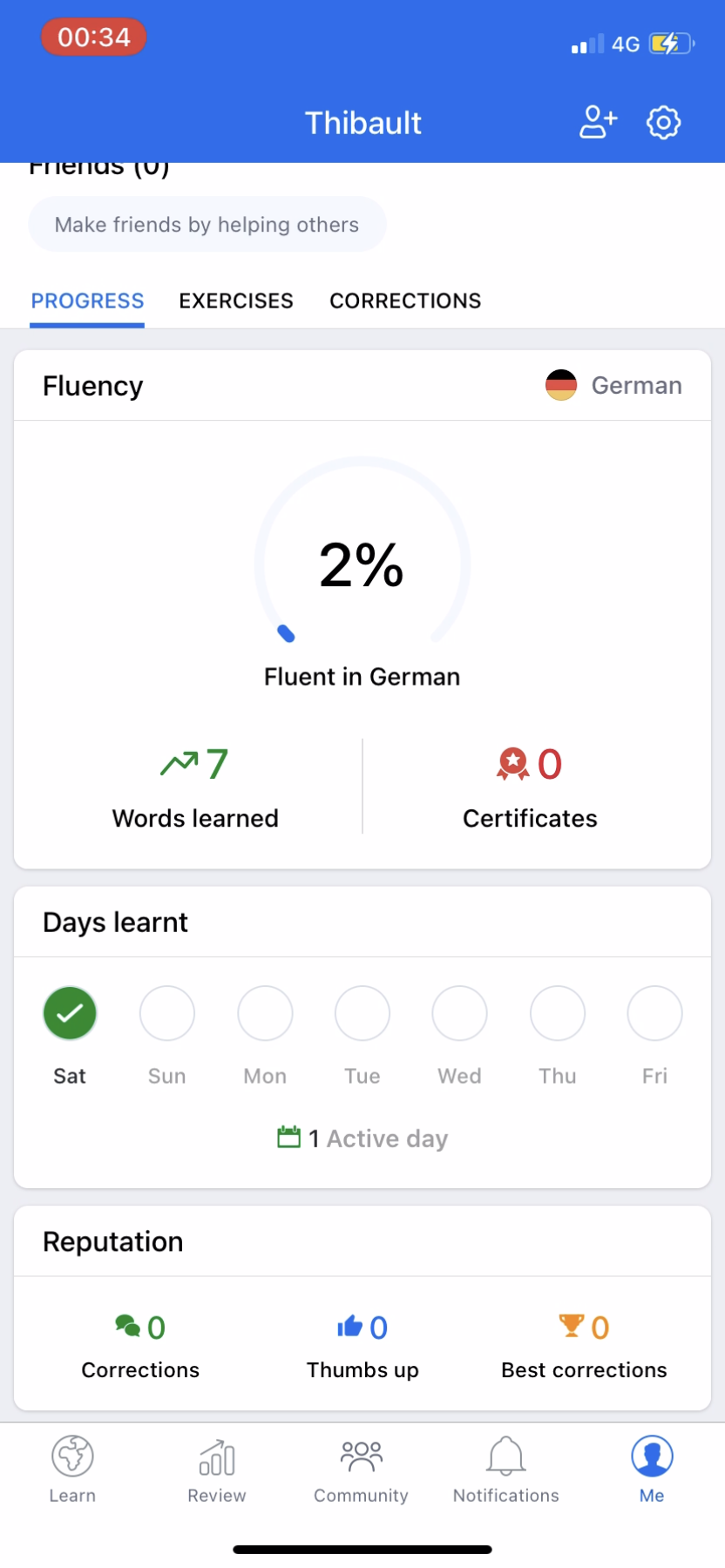Screen dimensions: 725x1568
Task: Tap the Me profile icon
Action: [x=652, y=1457]
